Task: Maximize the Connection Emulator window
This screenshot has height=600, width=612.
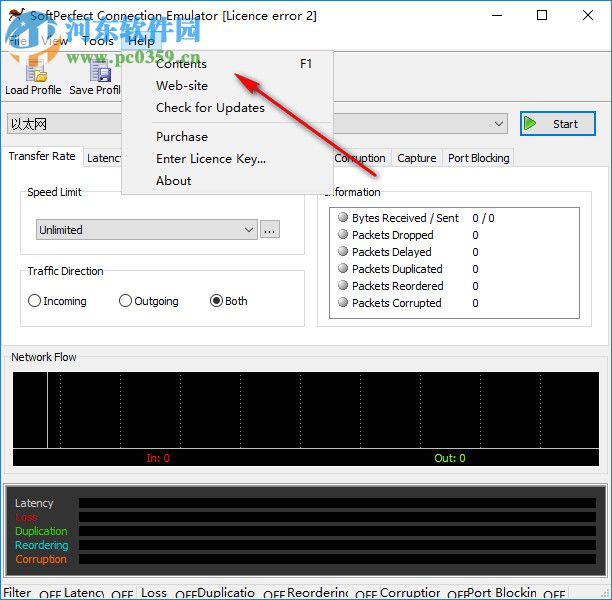Action: [x=542, y=16]
